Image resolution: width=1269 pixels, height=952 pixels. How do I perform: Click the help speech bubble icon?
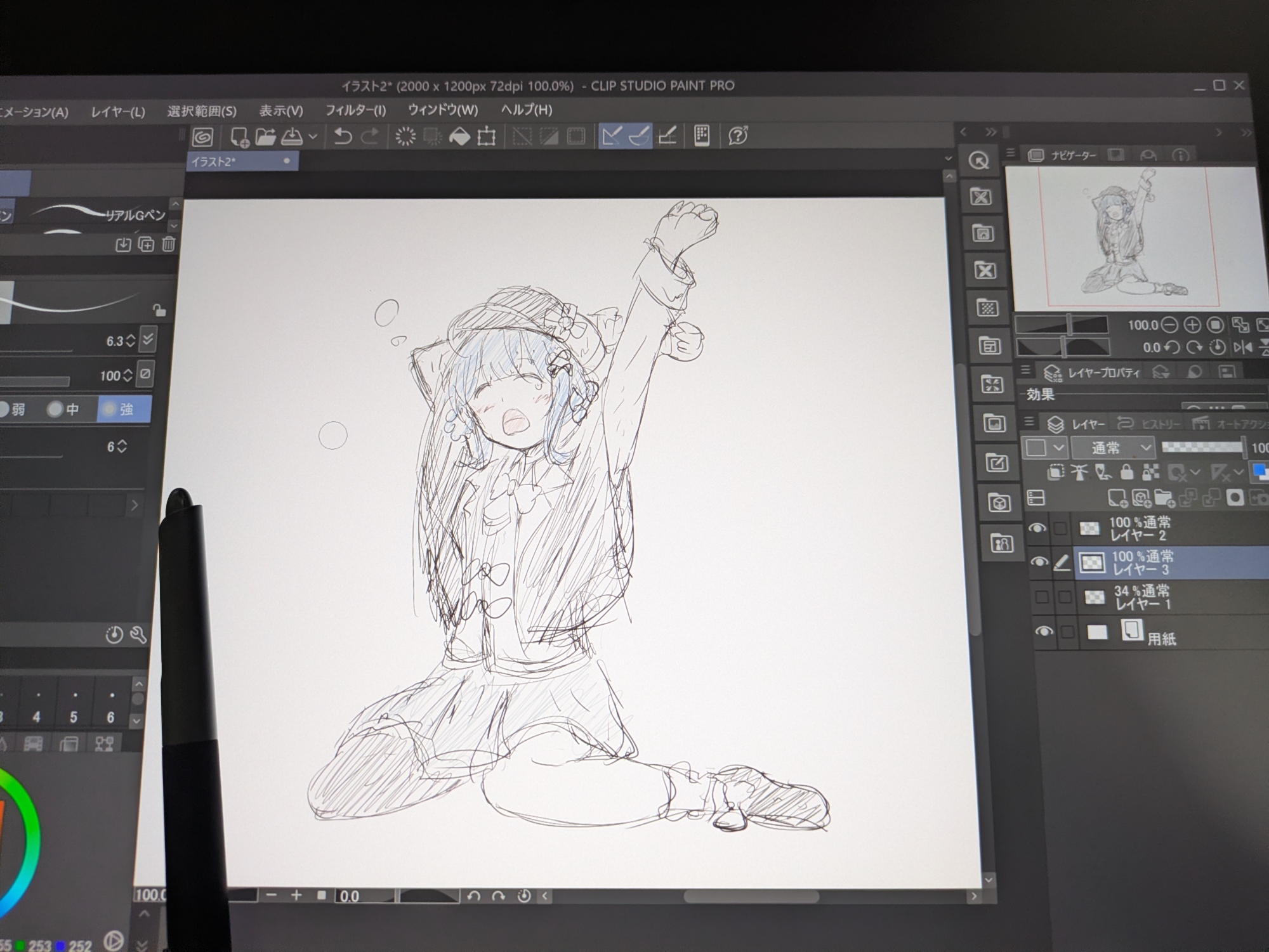738,135
